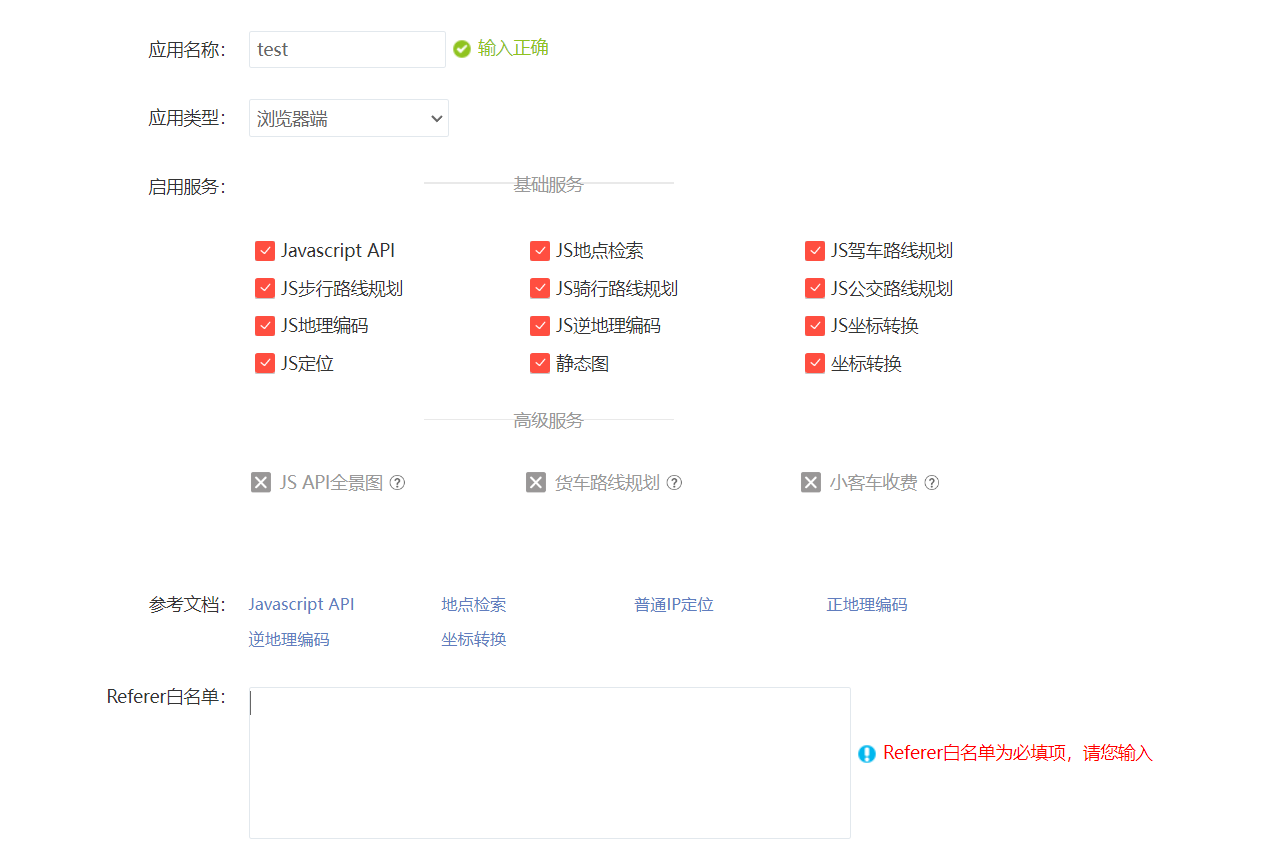This screenshot has height=852, width=1270.
Task: Open the 正地理编码 reference doc link
Action: 867,605
